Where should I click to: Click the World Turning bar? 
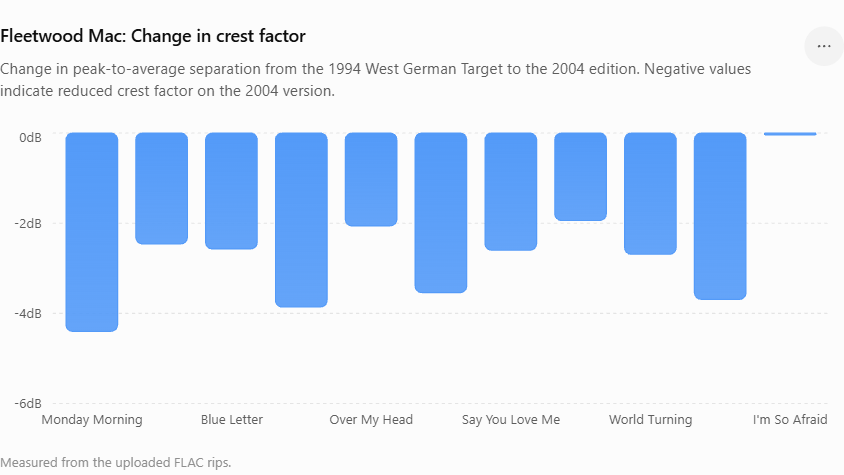tap(650, 193)
